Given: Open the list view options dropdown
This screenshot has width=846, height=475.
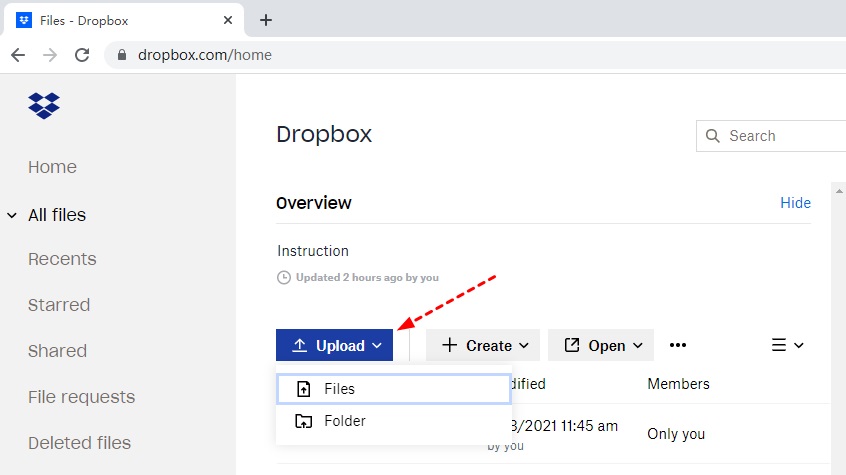Looking at the screenshot, I should tap(788, 345).
